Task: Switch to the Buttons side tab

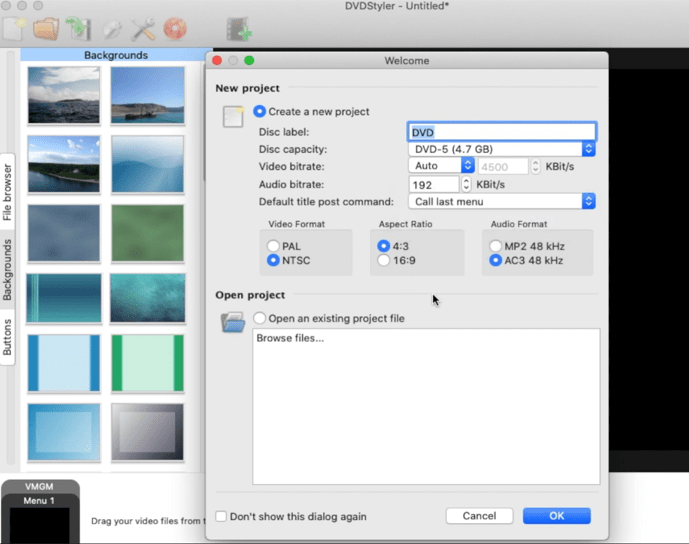Action: (x=8, y=337)
